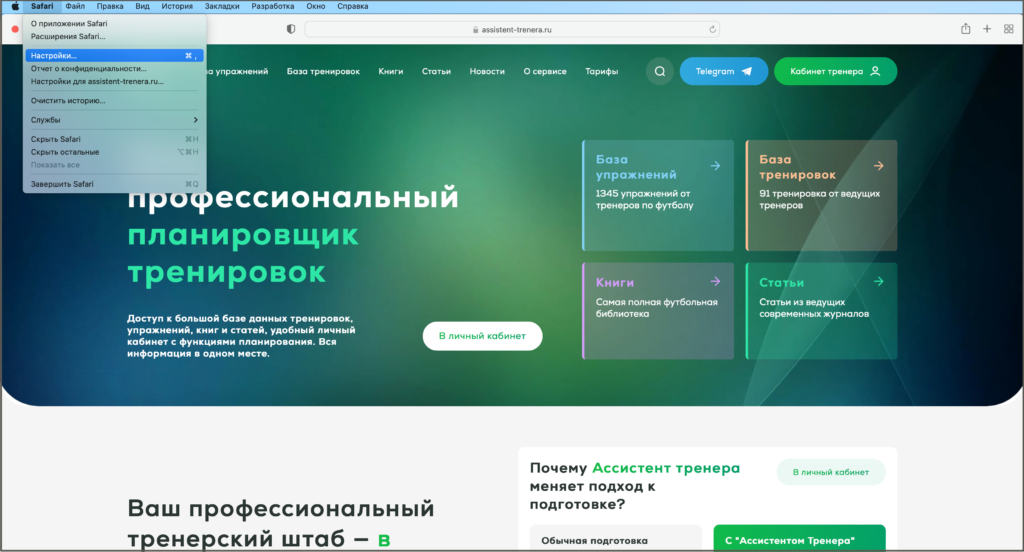Screen dimensions: 1024x552
Task: Click the white В личный кабинет button
Action: coord(482,336)
